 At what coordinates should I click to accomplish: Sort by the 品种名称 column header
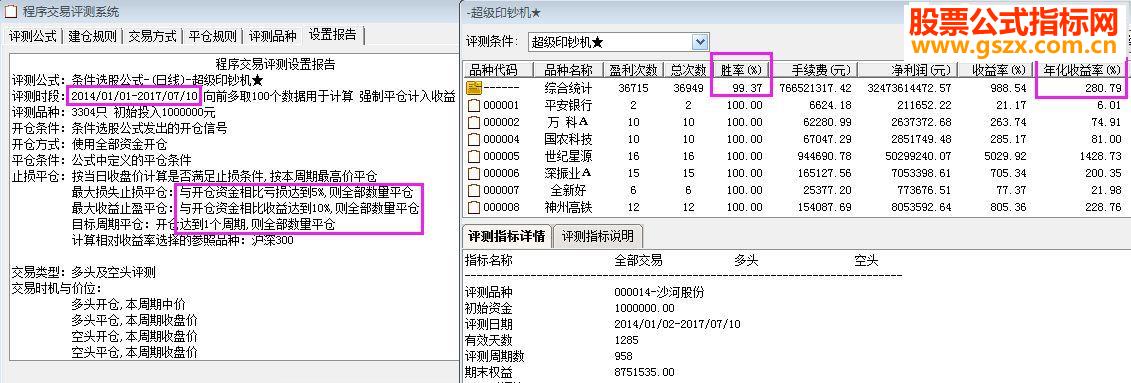pos(567,70)
